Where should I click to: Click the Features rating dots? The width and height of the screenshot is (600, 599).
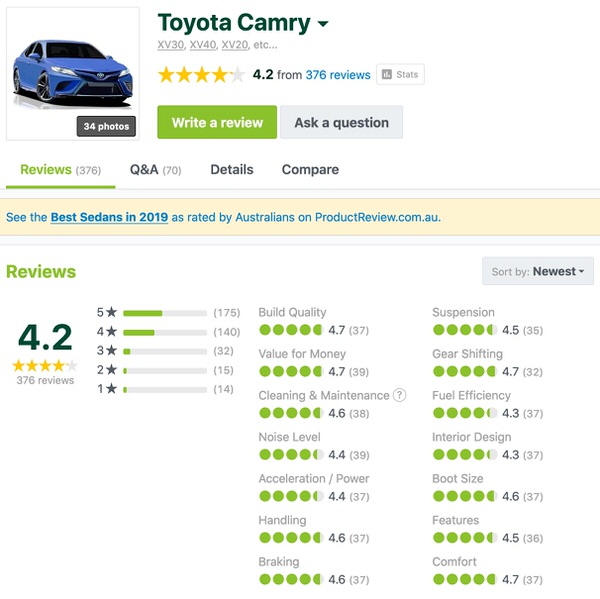pyautogui.click(x=465, y=538)
